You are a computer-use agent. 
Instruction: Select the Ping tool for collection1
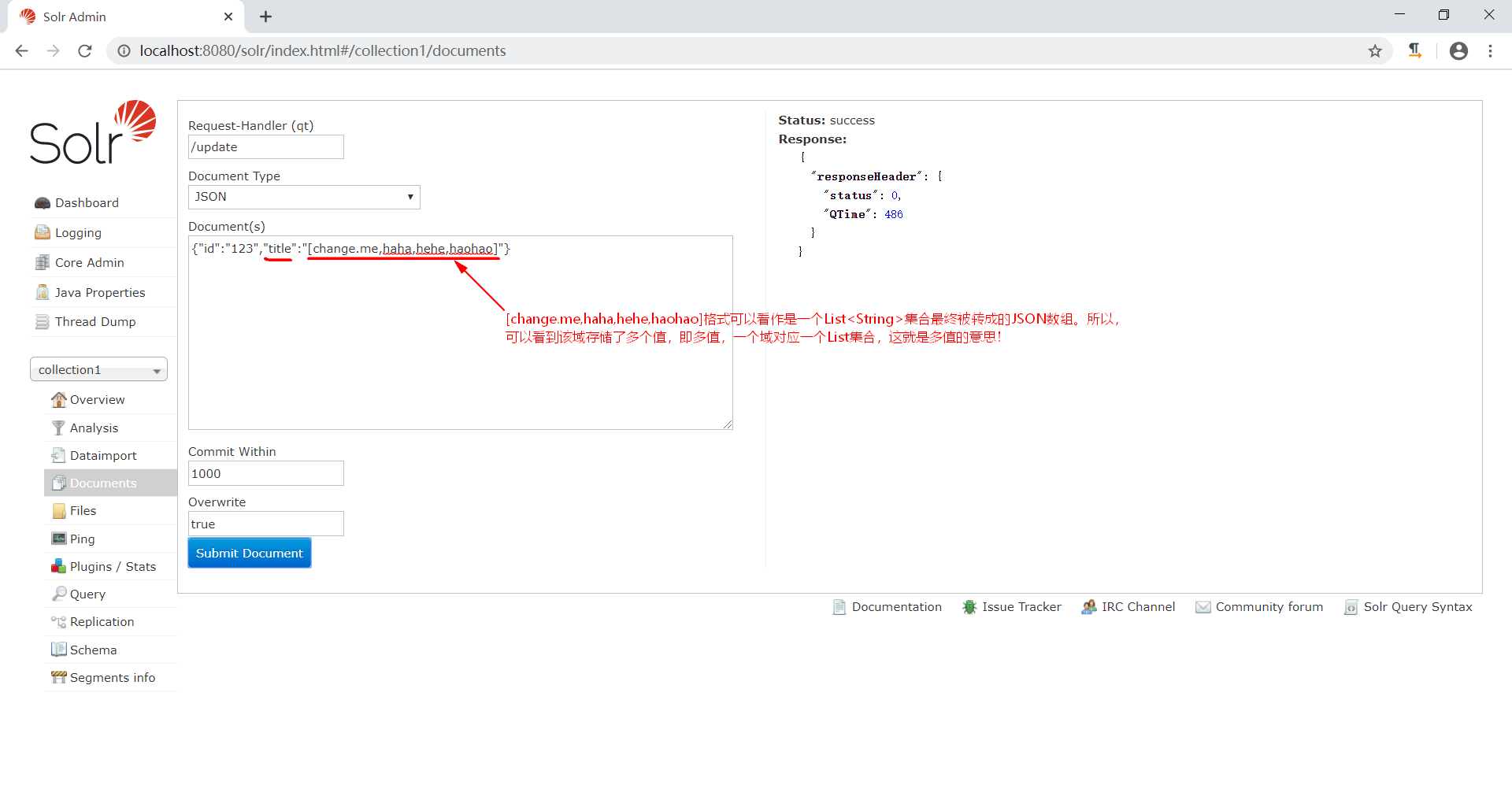(81, 539)
